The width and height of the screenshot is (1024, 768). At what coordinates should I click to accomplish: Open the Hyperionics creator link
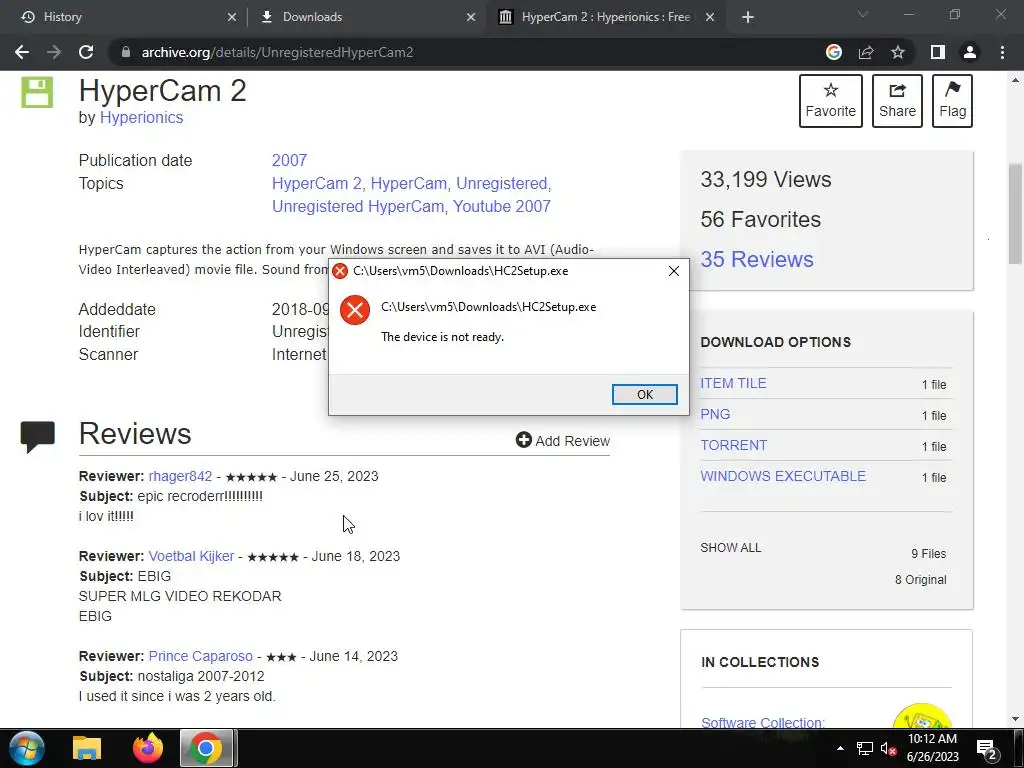141,118
